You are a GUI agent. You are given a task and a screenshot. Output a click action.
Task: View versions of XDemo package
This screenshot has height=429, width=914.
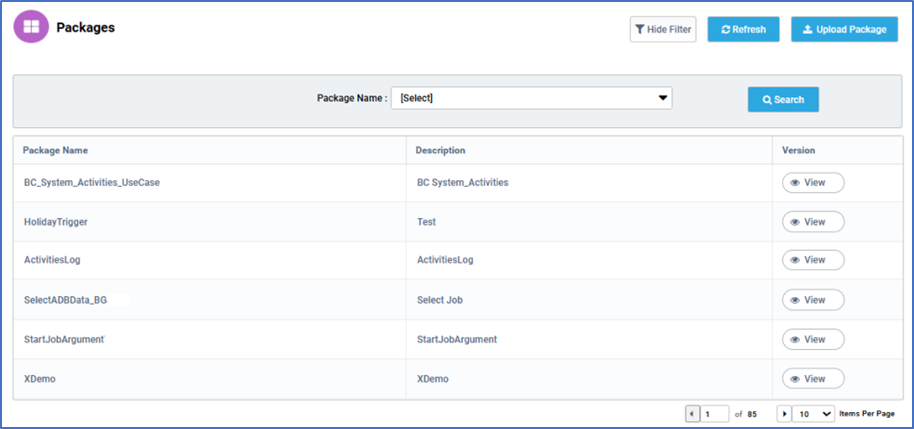[x=813, y=379]
